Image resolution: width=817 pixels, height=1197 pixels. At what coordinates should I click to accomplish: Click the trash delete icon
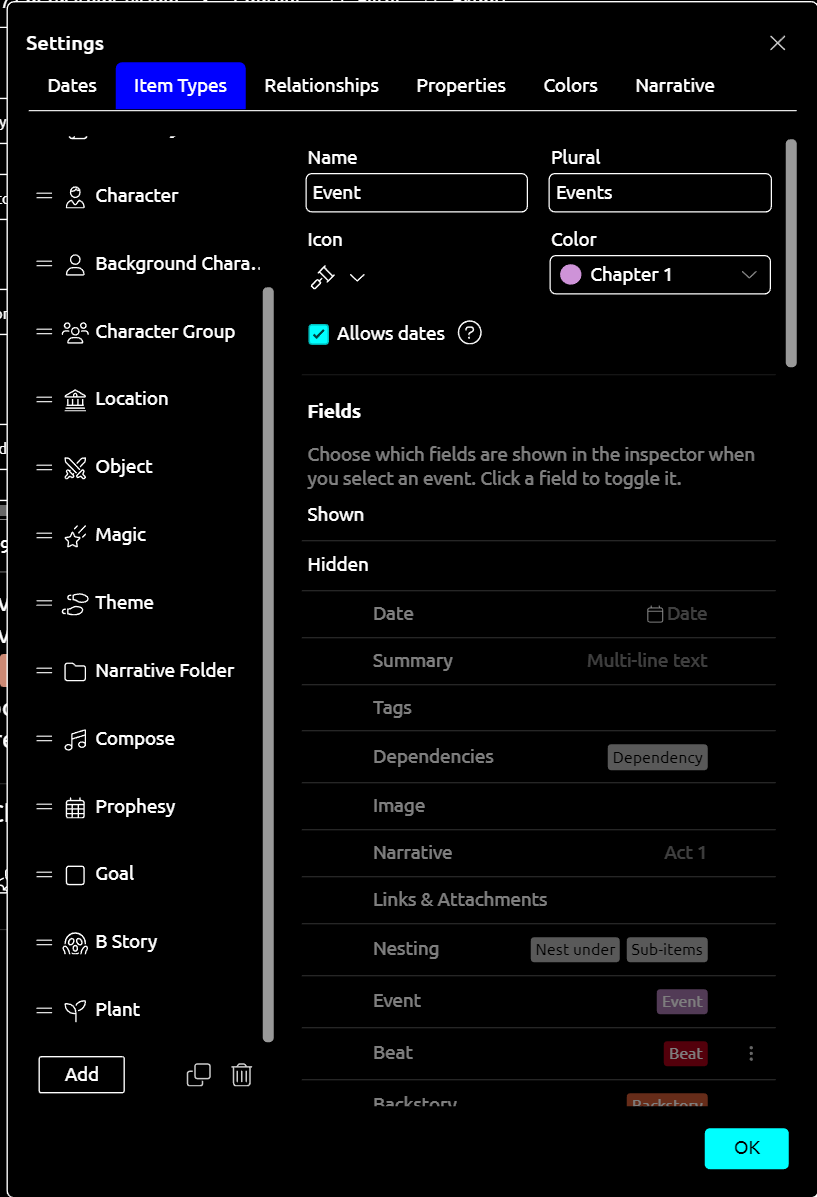point(241,1075)
